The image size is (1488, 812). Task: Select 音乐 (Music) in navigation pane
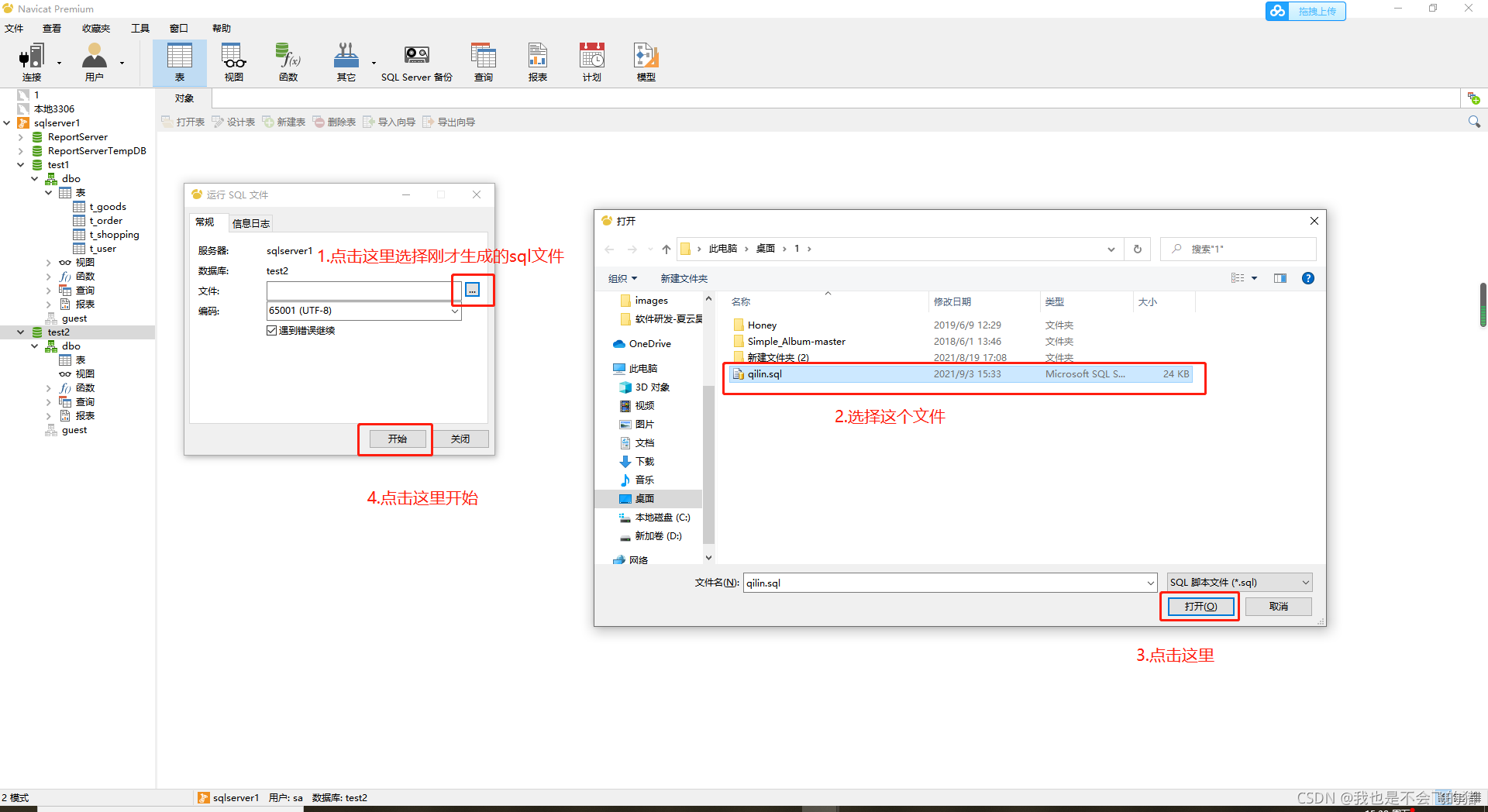pyautogui.click(x=637, y=480)
